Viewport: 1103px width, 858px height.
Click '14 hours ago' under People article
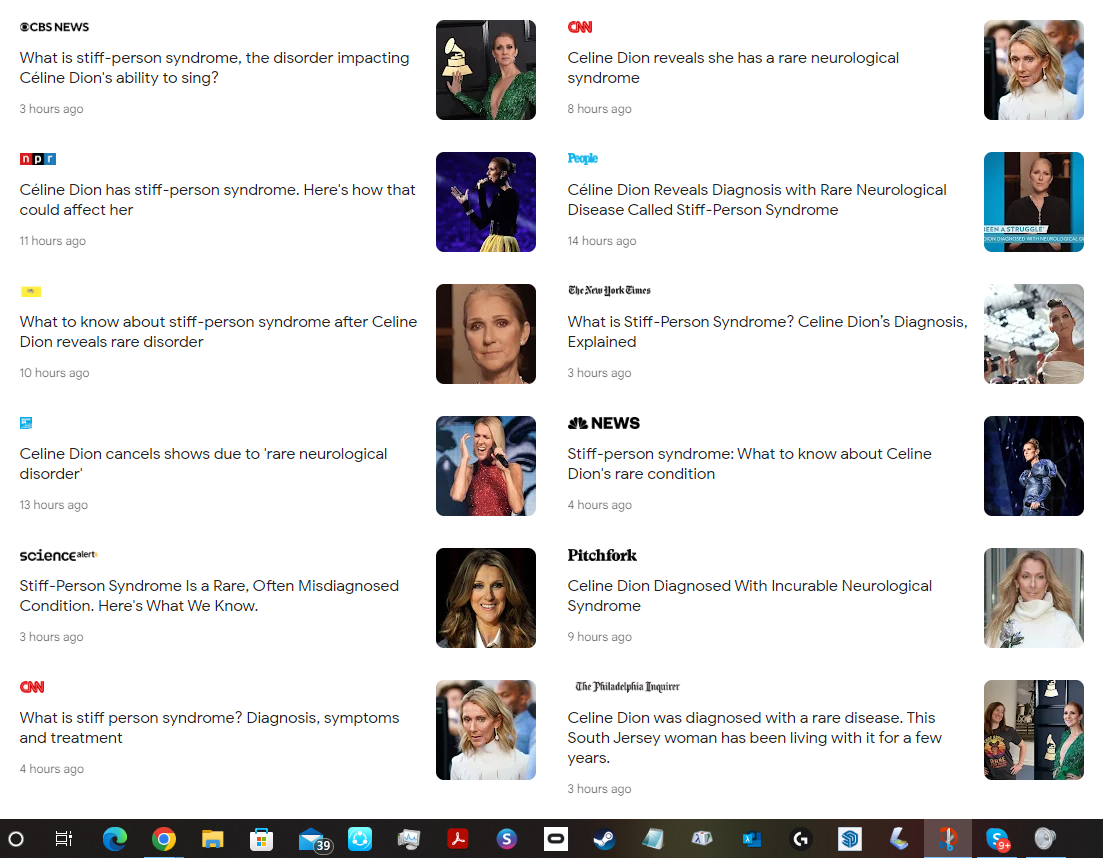coord(602,241)
